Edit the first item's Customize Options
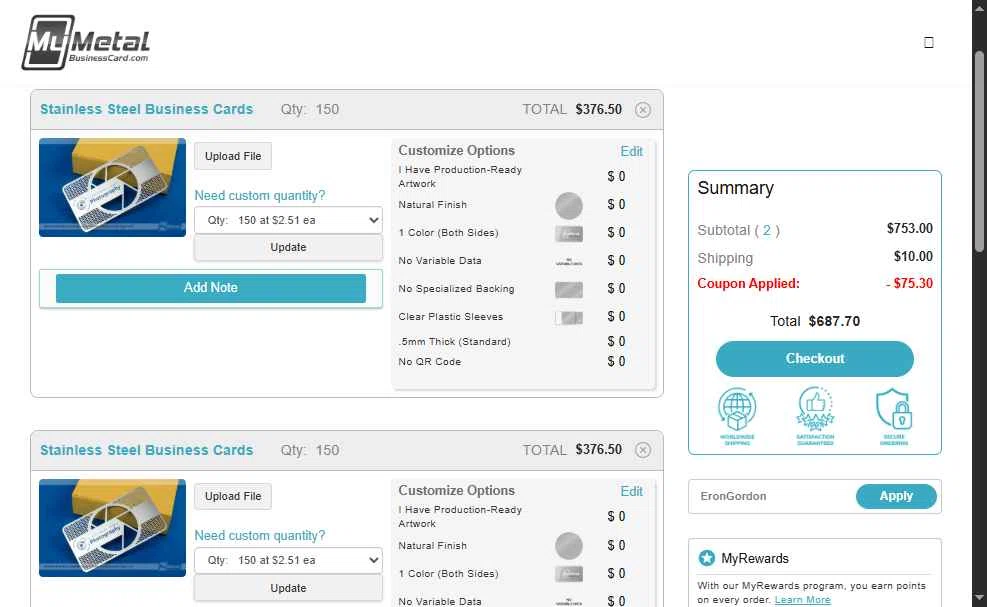Image resolution: width=987 pixels, height=607 pixels. point(631,151)
